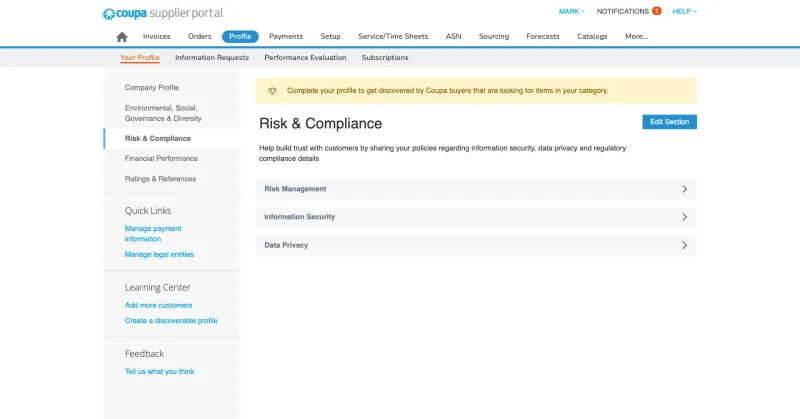
Task: Open Service/Time Sheets tab
Action: pyautogui.click(x=393, y=36)
